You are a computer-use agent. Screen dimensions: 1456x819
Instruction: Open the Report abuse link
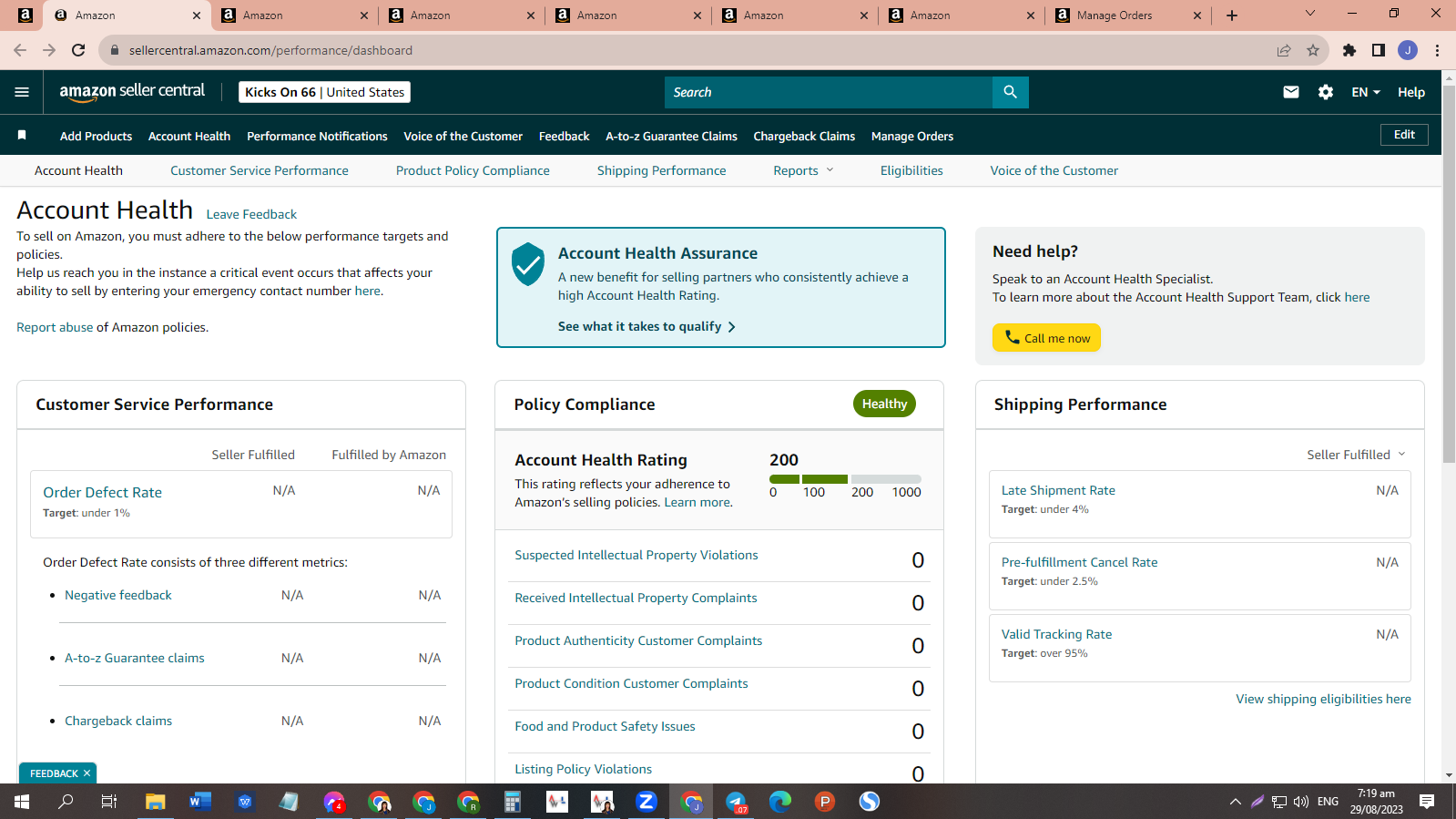coord(55,327)
